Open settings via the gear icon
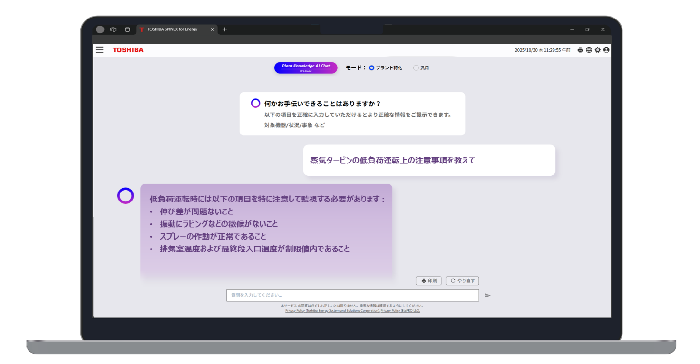 [x=597, y=50]
